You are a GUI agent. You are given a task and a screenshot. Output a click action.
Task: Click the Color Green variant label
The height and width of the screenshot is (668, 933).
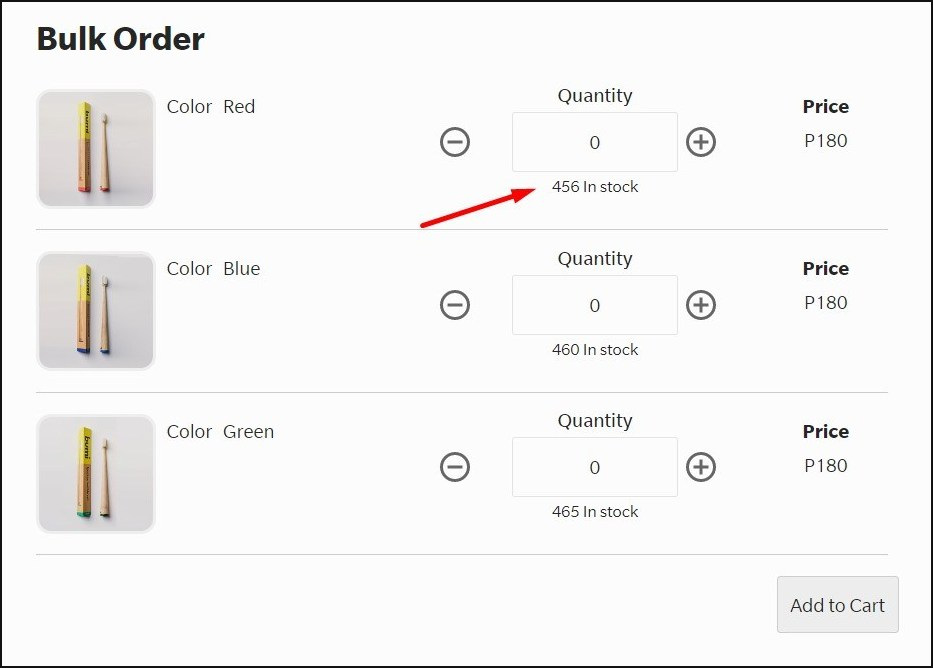(220, 431)
